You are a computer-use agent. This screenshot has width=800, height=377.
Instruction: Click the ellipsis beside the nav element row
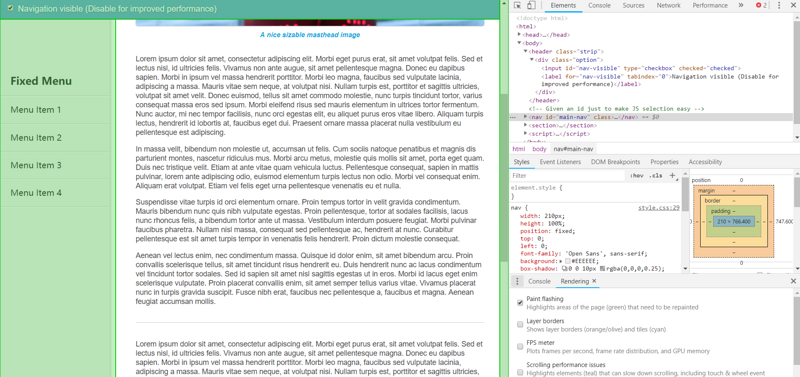click(x=513, y=117)
